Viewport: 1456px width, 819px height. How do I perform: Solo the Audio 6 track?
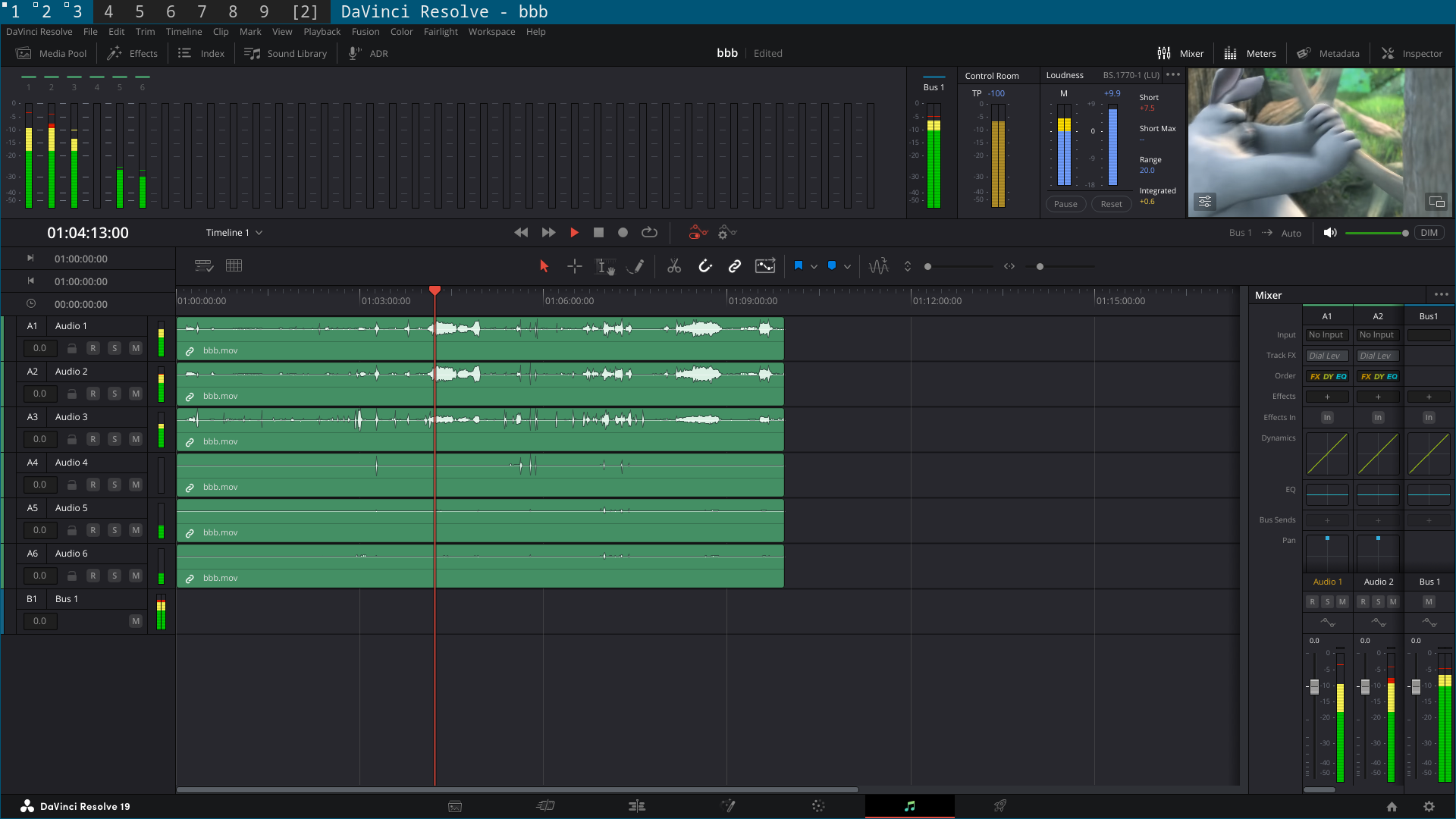click(115, 576)
